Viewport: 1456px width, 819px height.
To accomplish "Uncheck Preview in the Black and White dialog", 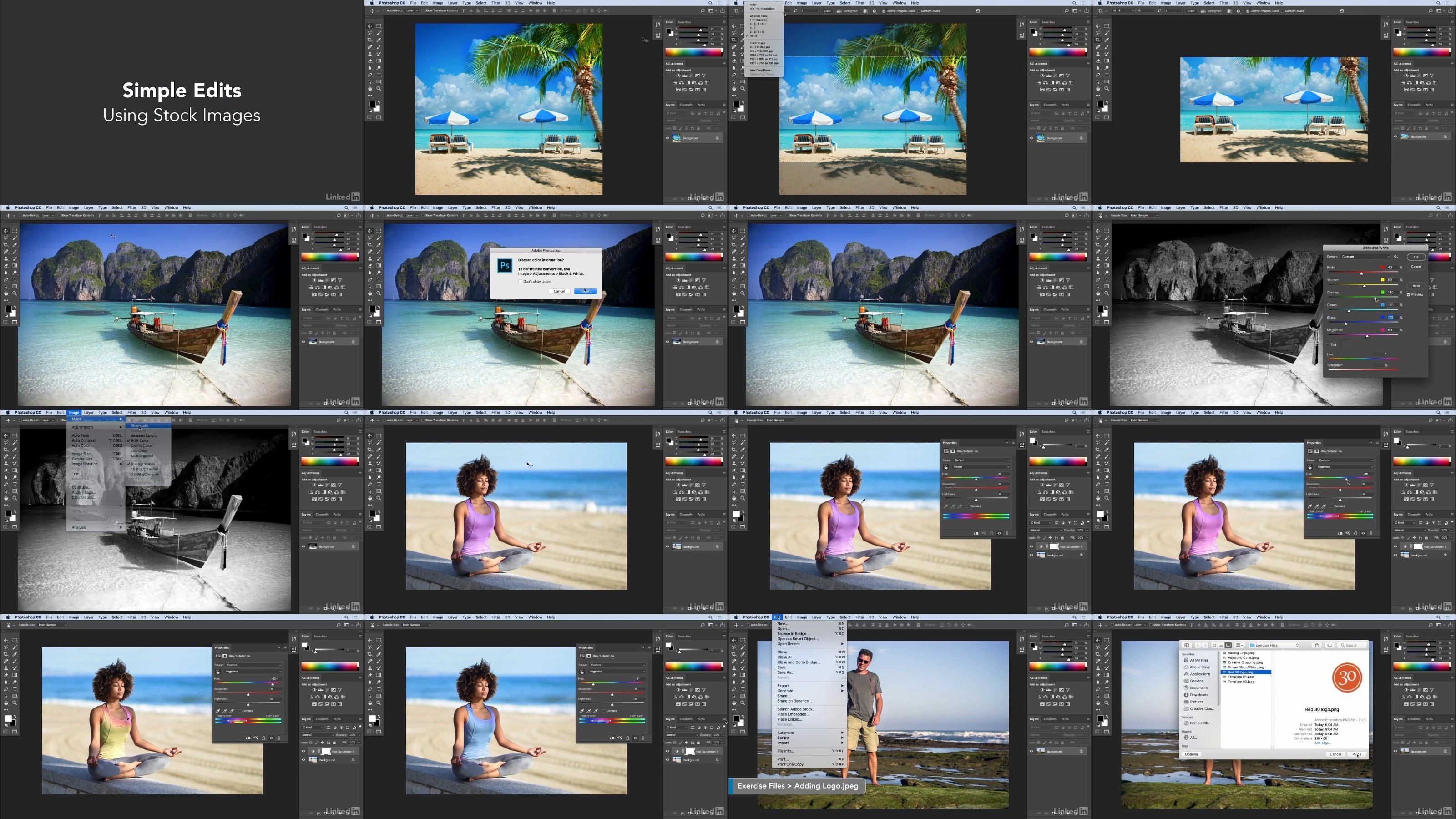I will (x=1409, y=294).
